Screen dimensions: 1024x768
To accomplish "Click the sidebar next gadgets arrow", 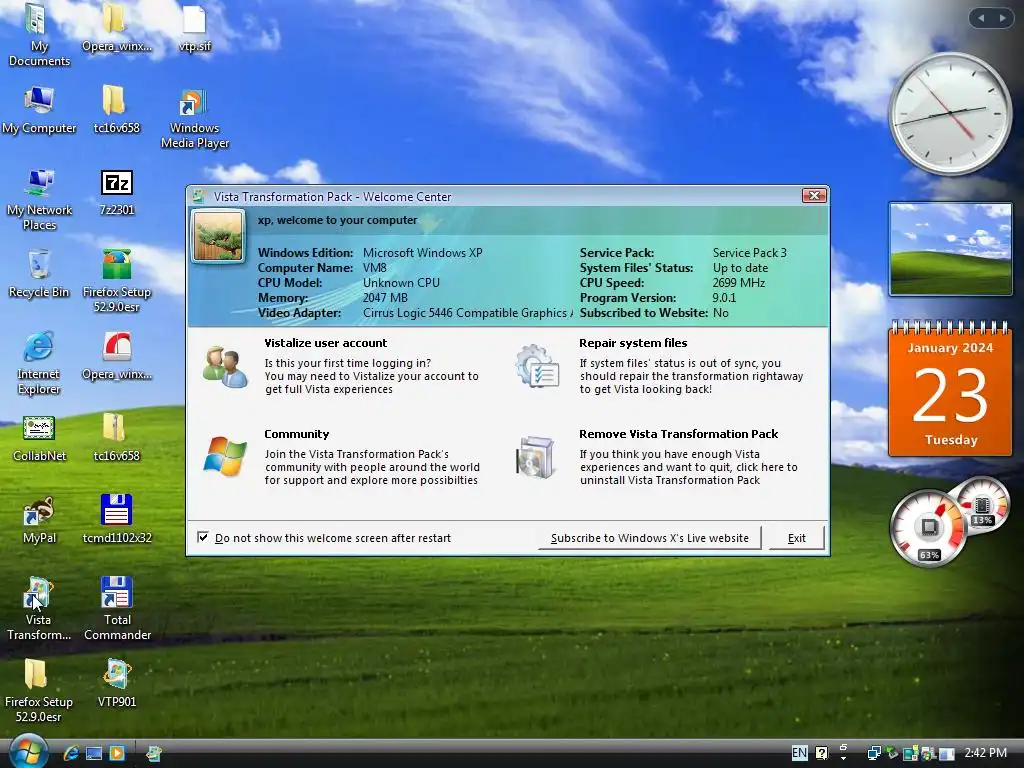I will (1002, 18).
